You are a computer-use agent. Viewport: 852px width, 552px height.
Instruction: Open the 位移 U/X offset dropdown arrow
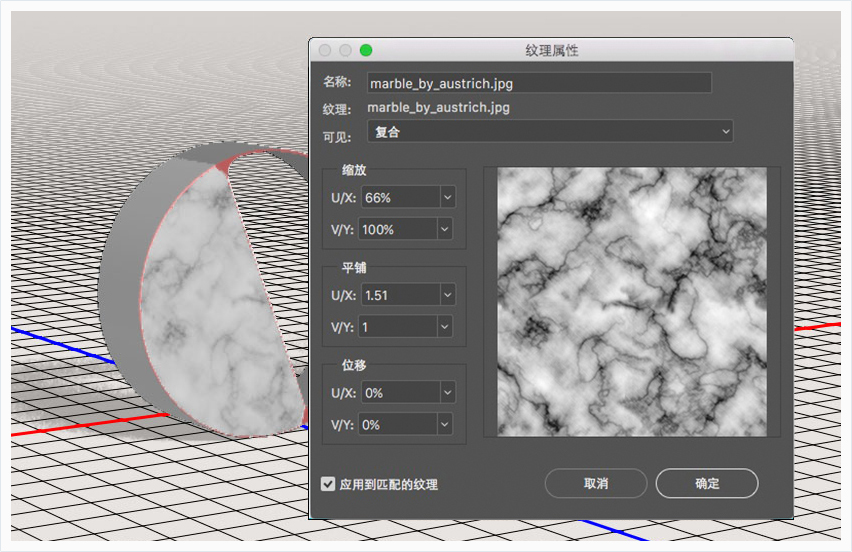coord(448,392)
